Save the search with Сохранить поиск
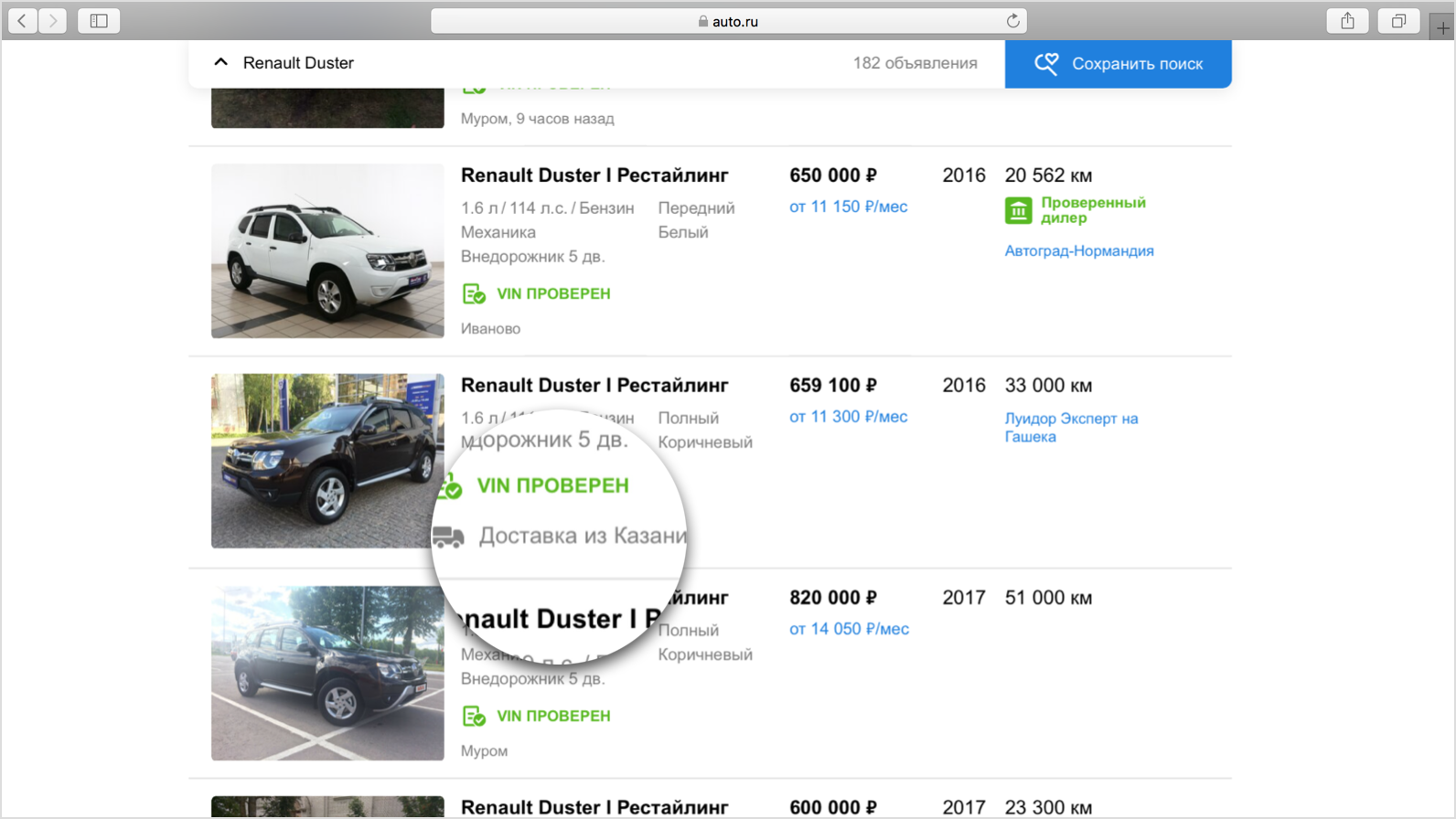Viewport: 1456px width, 819px height. coord(1118,64)
